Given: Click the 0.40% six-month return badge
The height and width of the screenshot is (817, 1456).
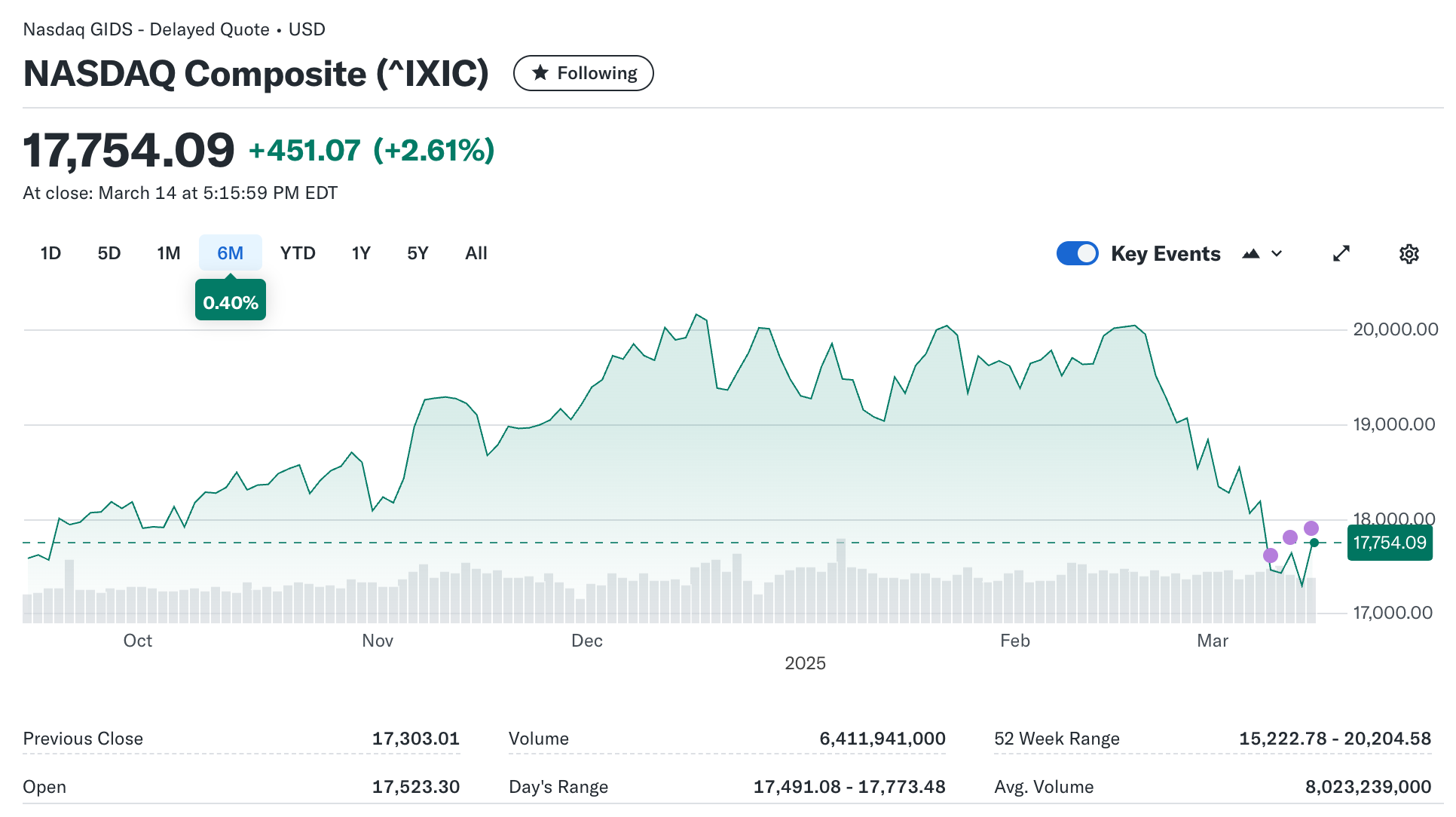Looking at the screenshot, I should 231,302.
